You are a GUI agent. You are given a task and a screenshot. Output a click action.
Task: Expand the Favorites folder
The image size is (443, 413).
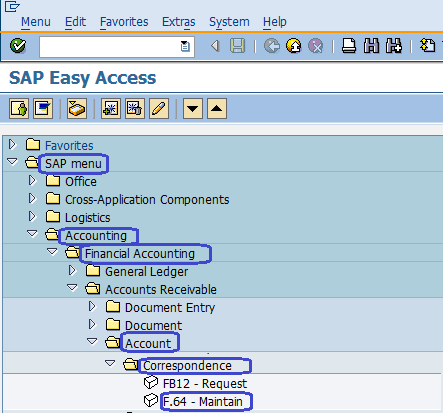coord(12,145)
